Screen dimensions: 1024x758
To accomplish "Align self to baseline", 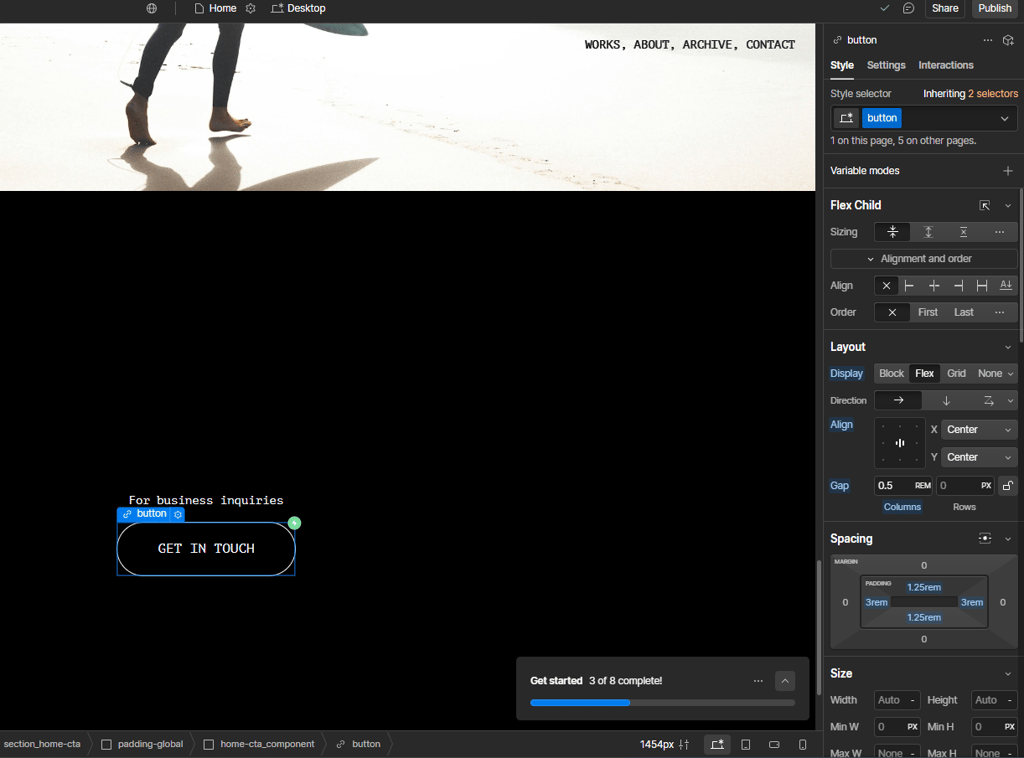I will click(x=1006, y=286).
